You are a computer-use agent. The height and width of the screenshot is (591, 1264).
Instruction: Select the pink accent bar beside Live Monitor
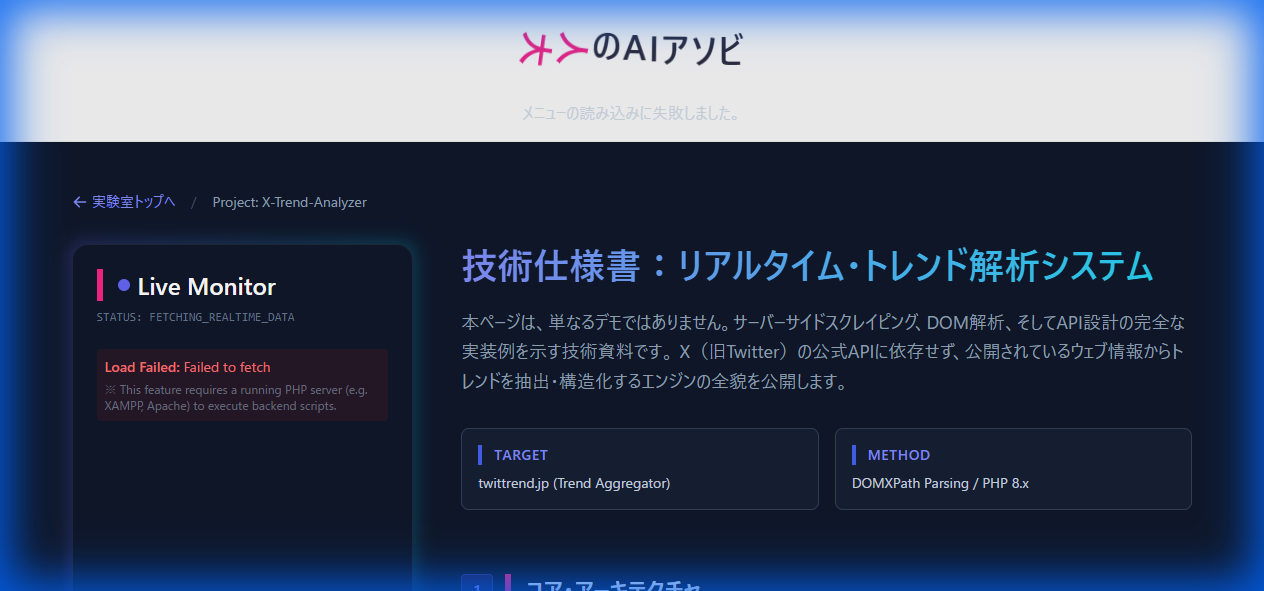click(99, 286)
